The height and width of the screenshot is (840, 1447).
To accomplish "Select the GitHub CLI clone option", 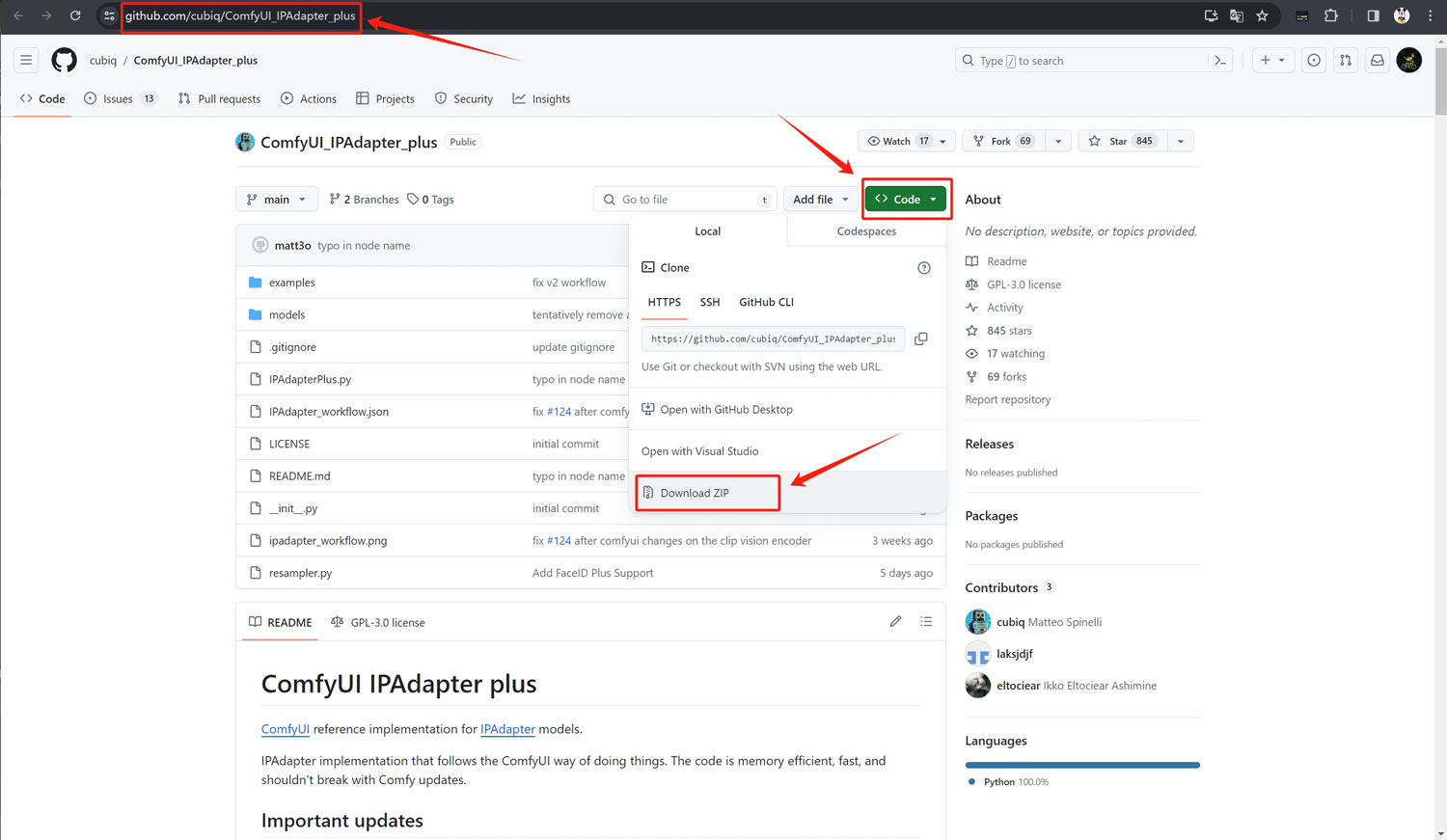I will point(767,302).
